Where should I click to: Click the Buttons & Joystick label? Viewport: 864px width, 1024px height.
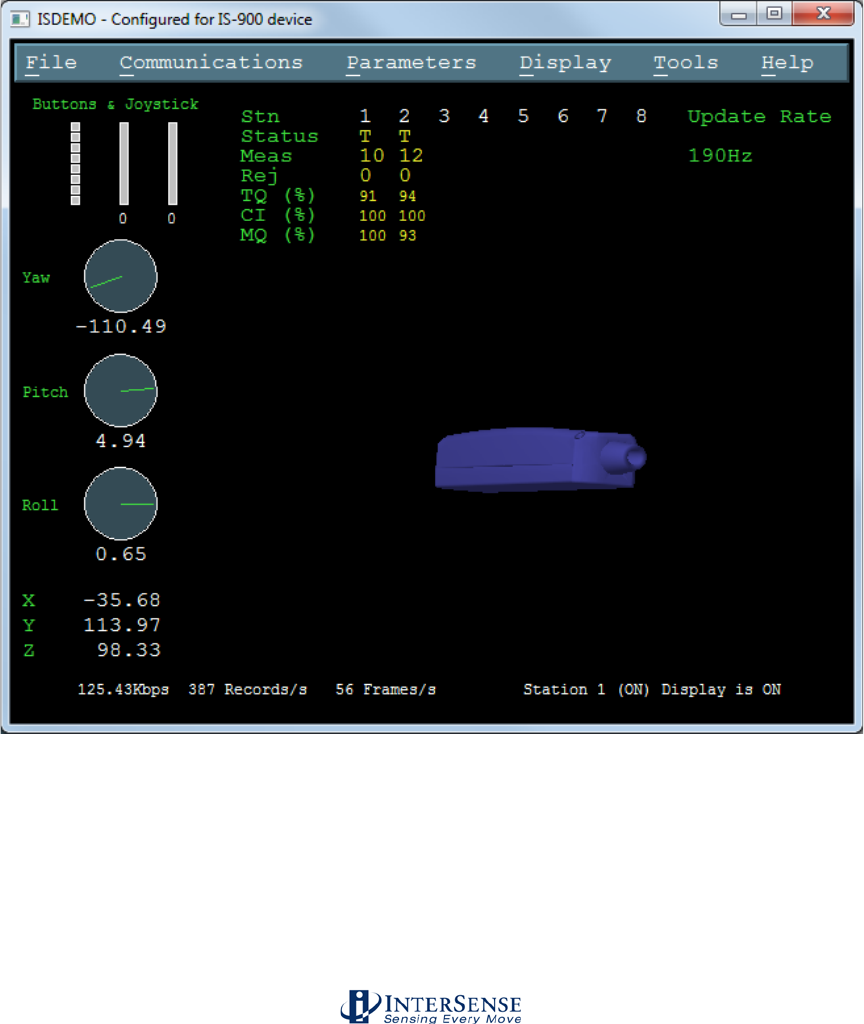tap(115, 104)
